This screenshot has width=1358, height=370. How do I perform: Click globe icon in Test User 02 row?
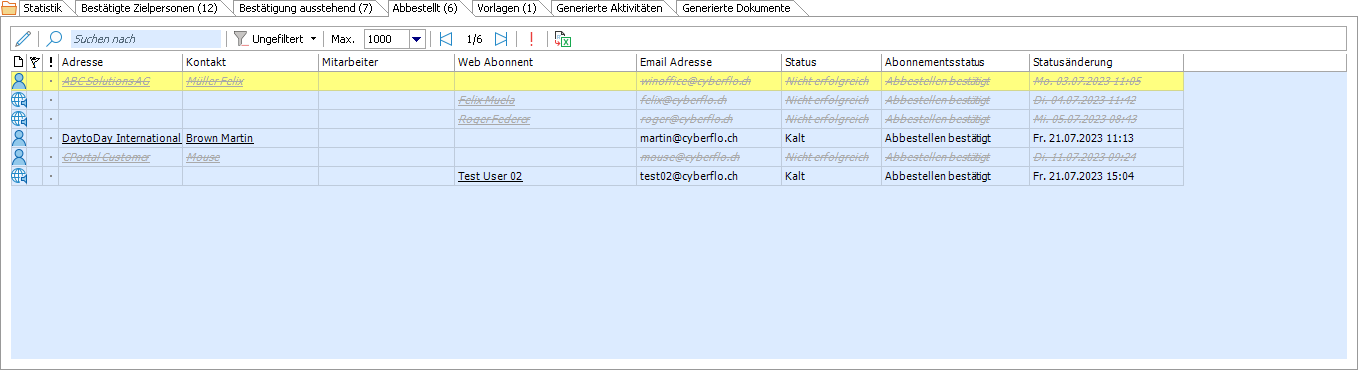(18, 176)
